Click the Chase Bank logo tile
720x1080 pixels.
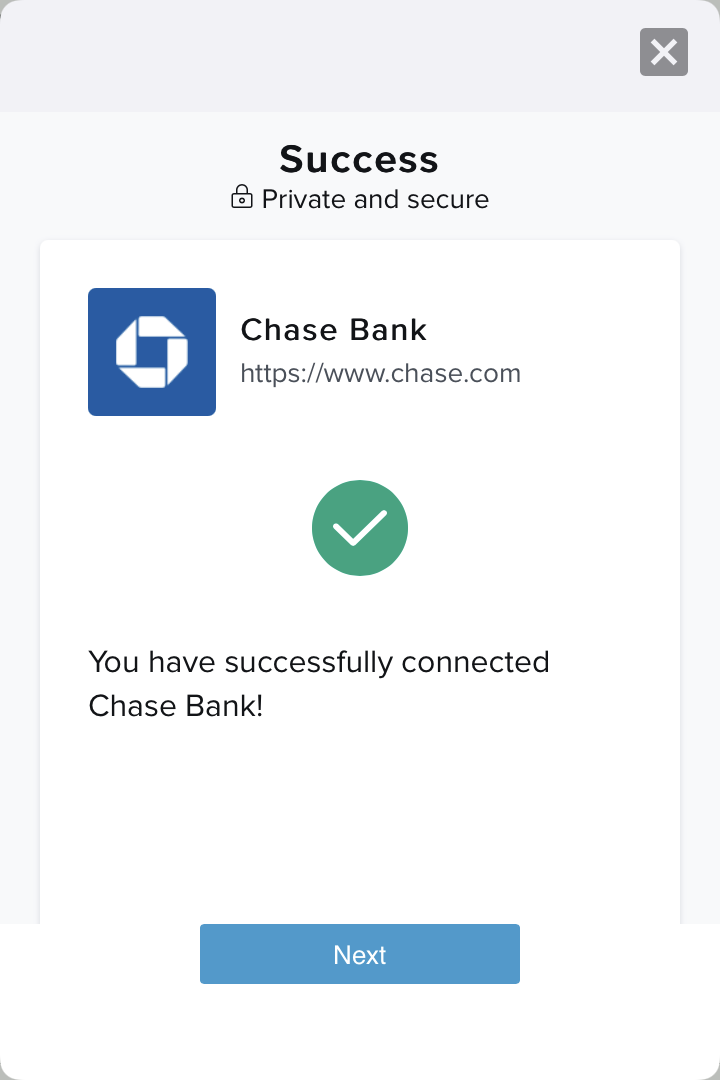[152, 352]
